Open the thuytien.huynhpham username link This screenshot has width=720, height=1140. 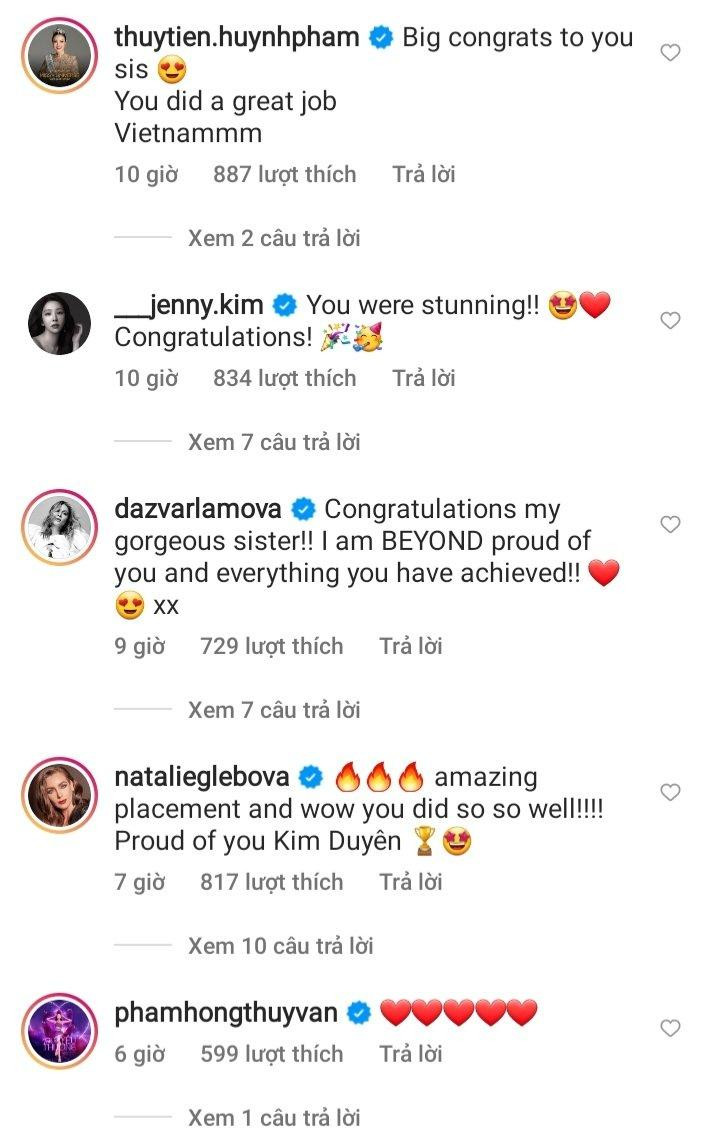click(237, 38)
